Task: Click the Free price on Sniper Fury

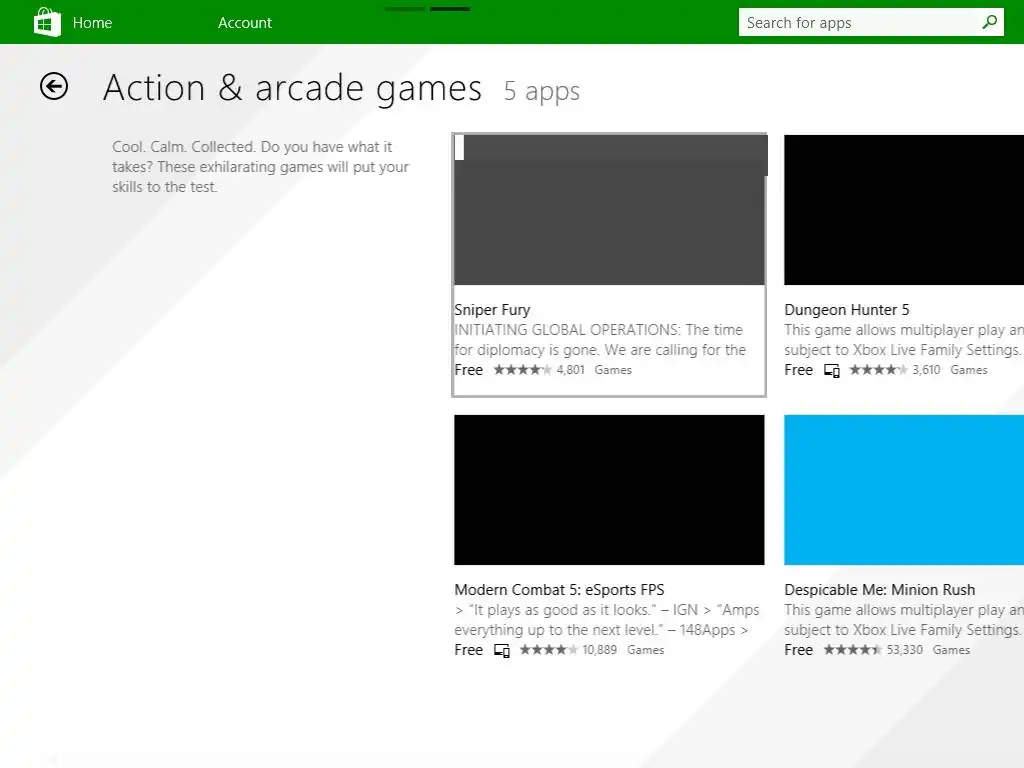Action: 468,370
